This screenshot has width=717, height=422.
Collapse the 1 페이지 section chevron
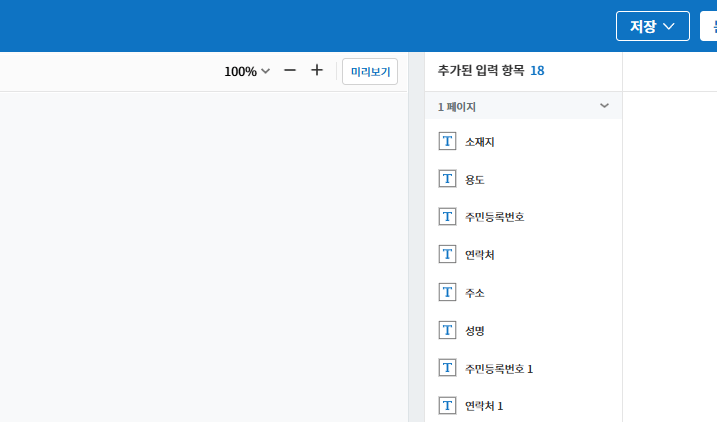604,106
